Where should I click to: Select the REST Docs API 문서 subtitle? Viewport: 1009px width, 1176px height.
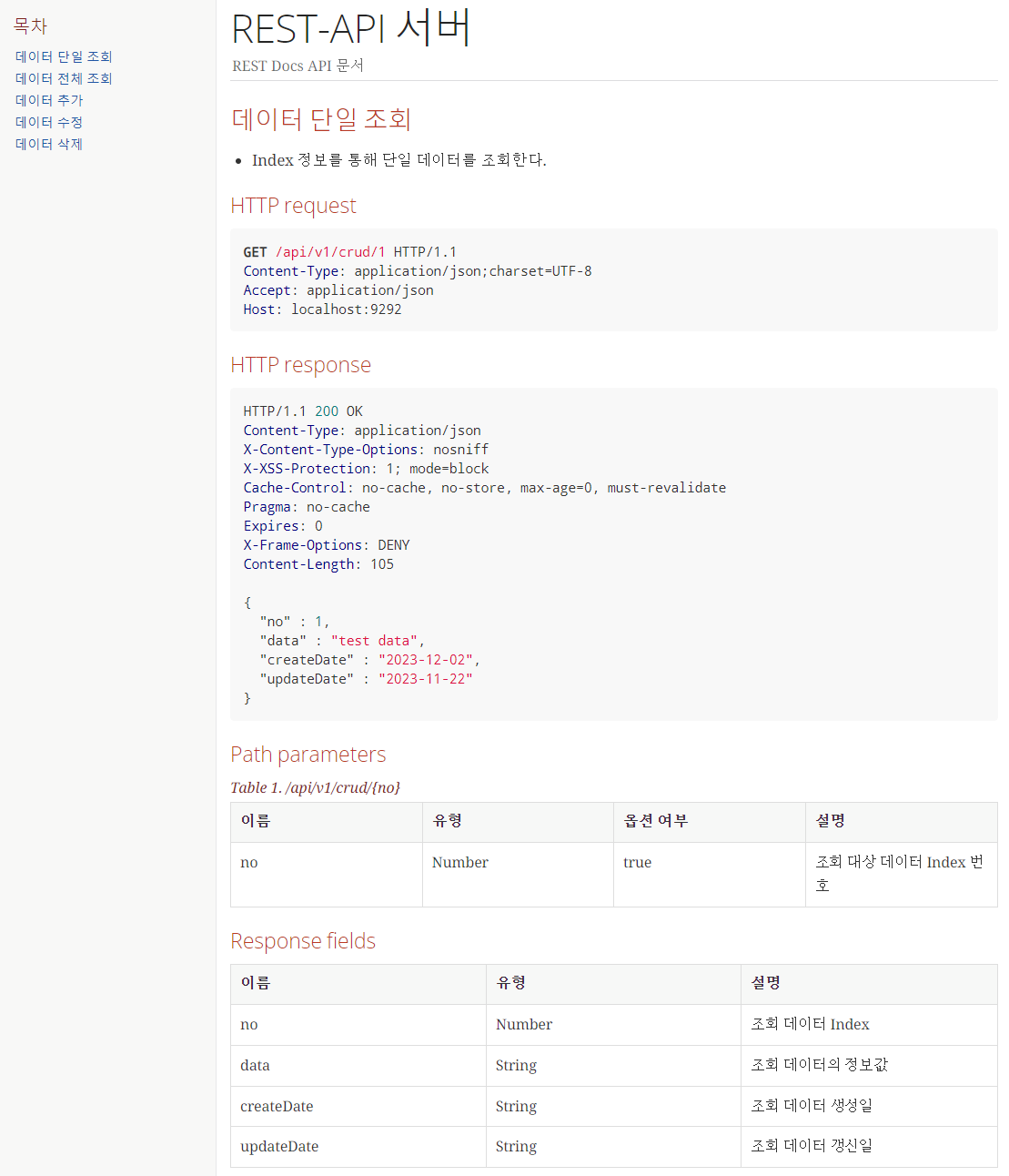[298, 66]
